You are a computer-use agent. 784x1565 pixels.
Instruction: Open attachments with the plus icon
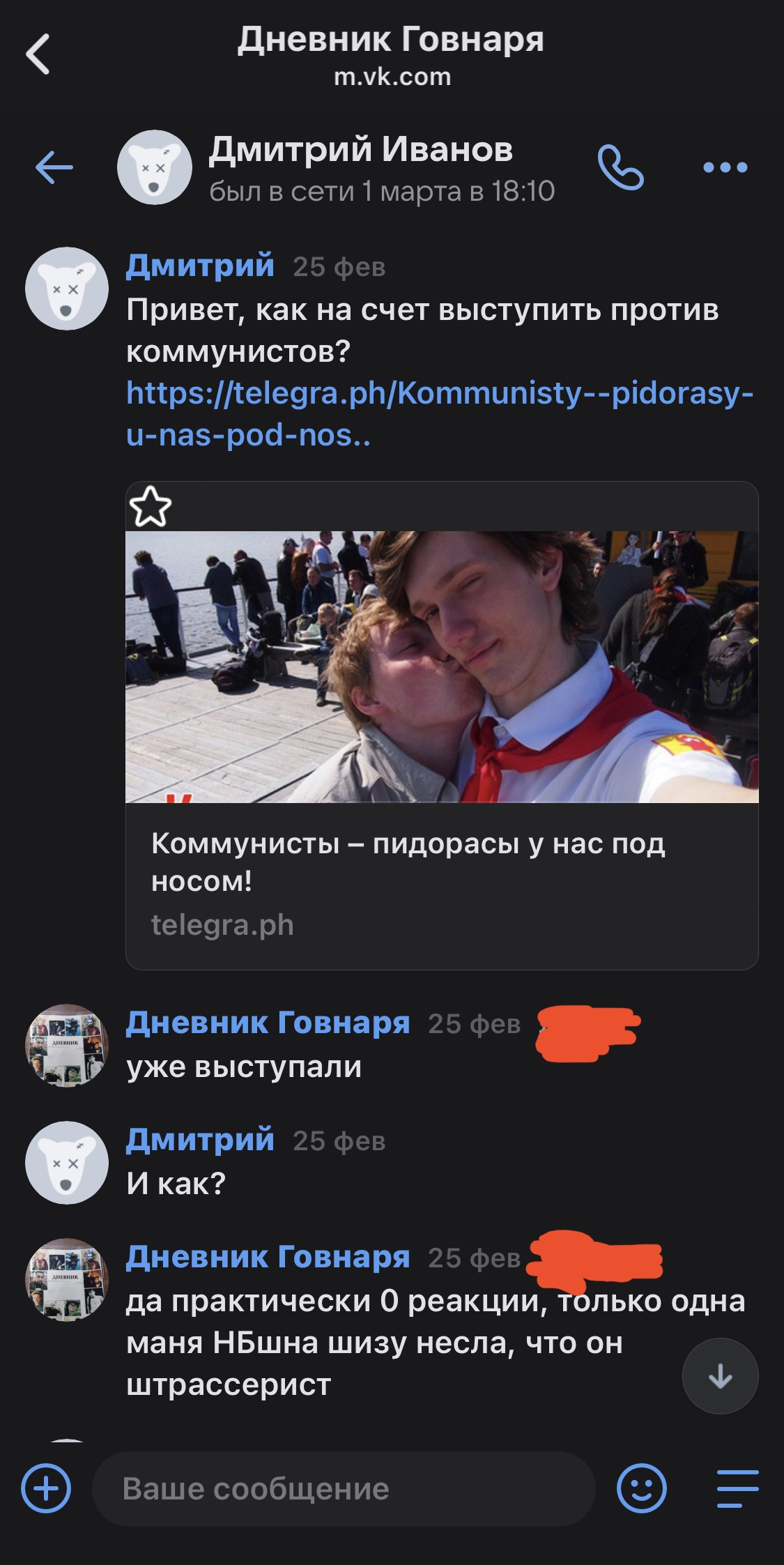(x=46, y=1488)
